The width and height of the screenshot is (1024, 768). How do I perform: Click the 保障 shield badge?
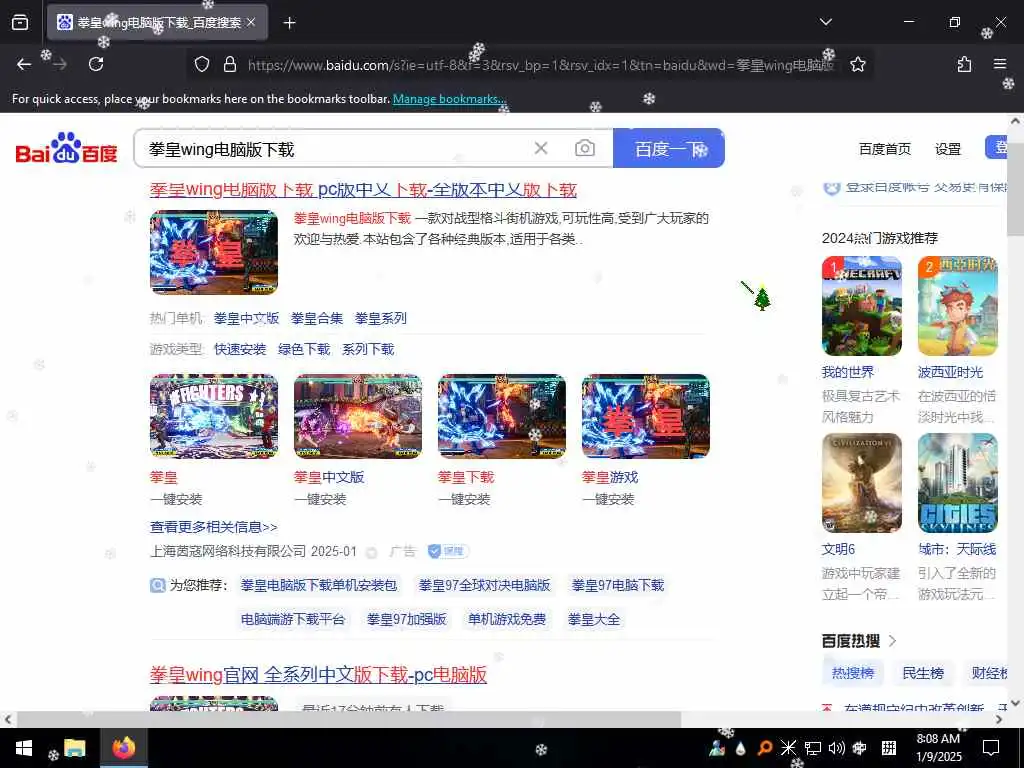(448, 551)
